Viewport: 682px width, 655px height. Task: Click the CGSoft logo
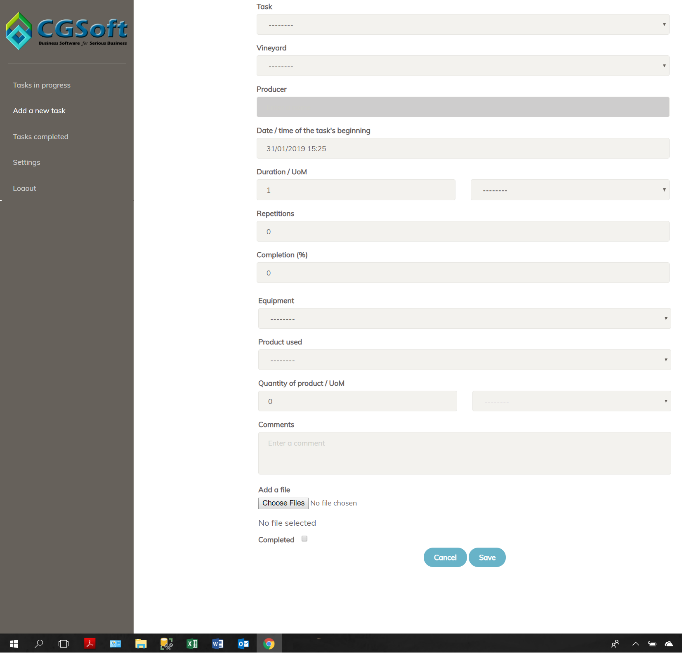click(67, 30)
